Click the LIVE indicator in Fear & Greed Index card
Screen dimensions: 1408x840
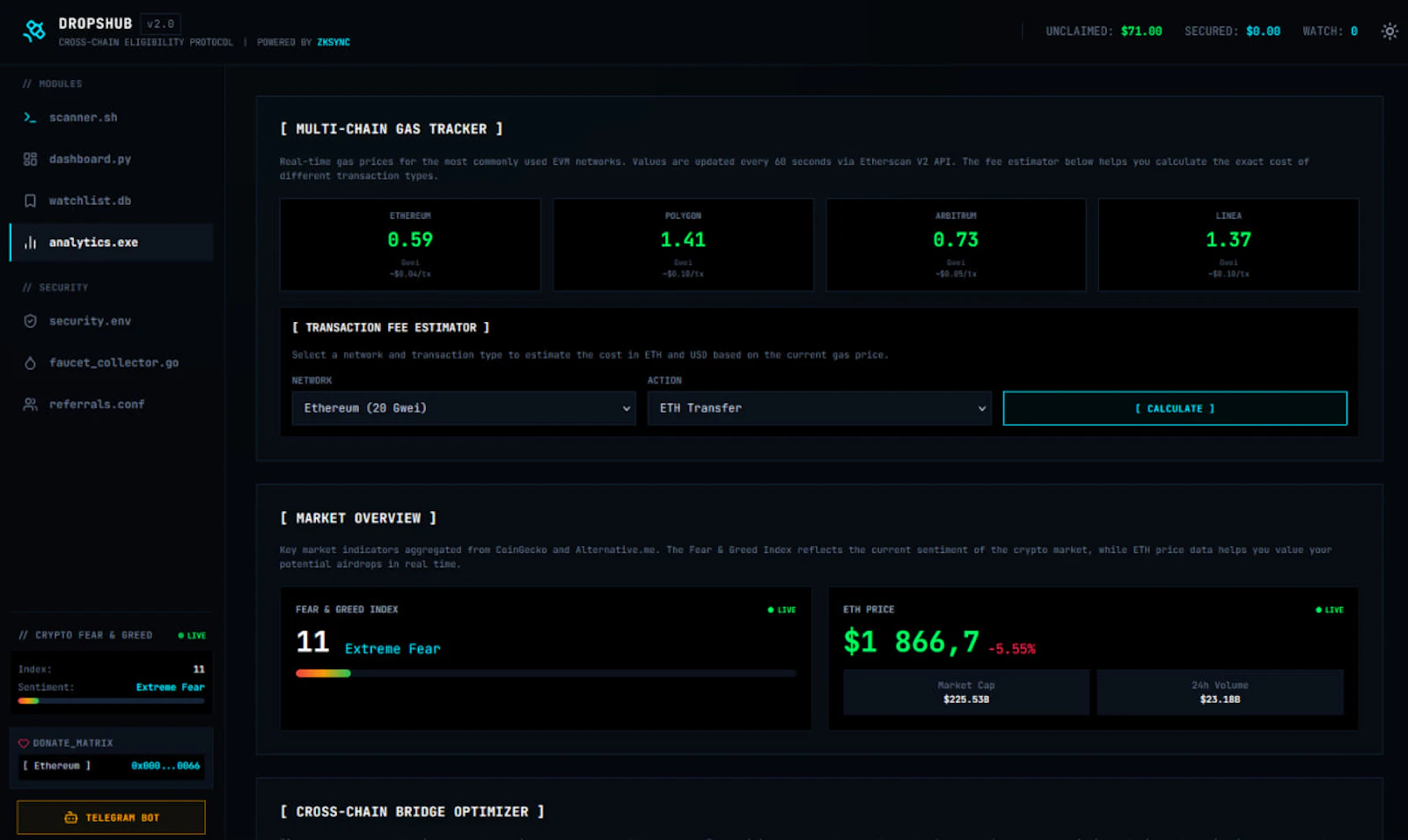pos(781,610)
